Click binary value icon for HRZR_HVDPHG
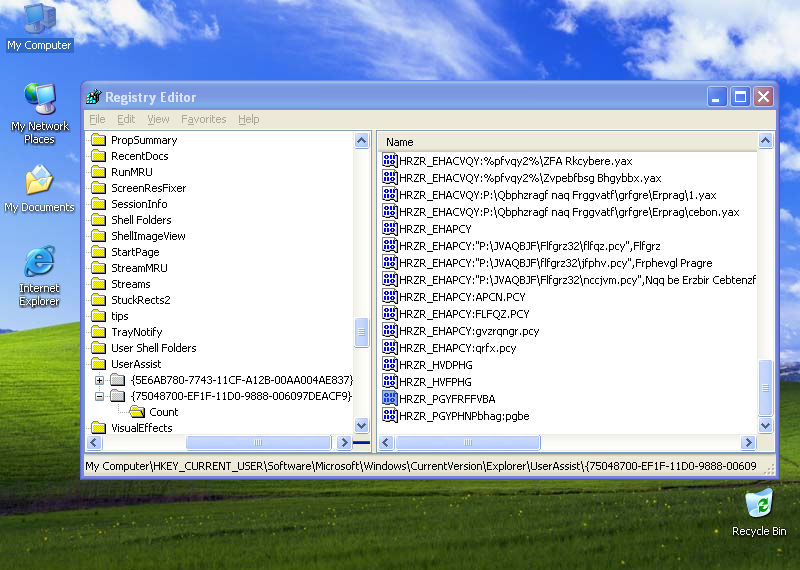Screen dimensions: 800x570 pyautogui.click(x=390, y=364)
